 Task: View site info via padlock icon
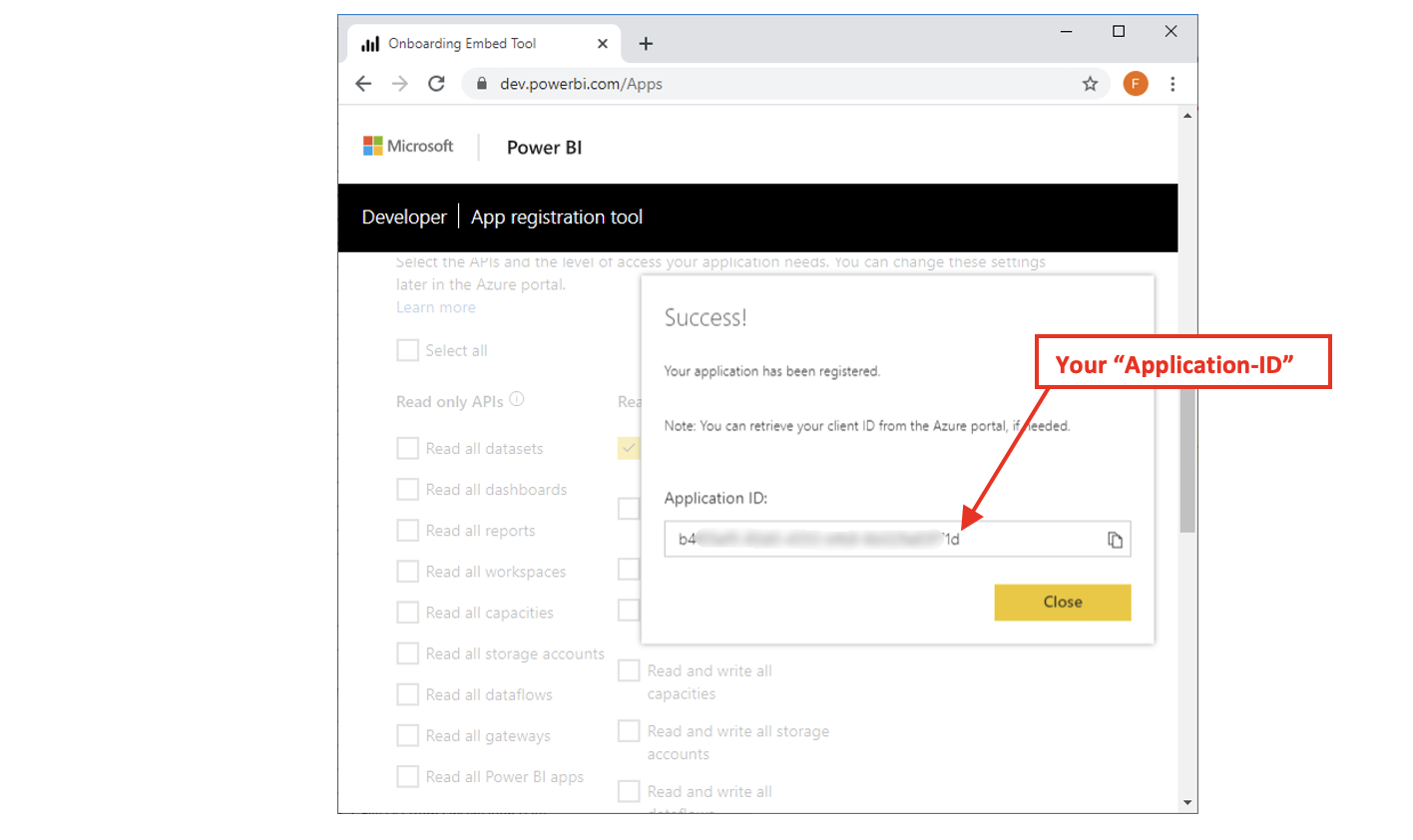click(482, 84)
